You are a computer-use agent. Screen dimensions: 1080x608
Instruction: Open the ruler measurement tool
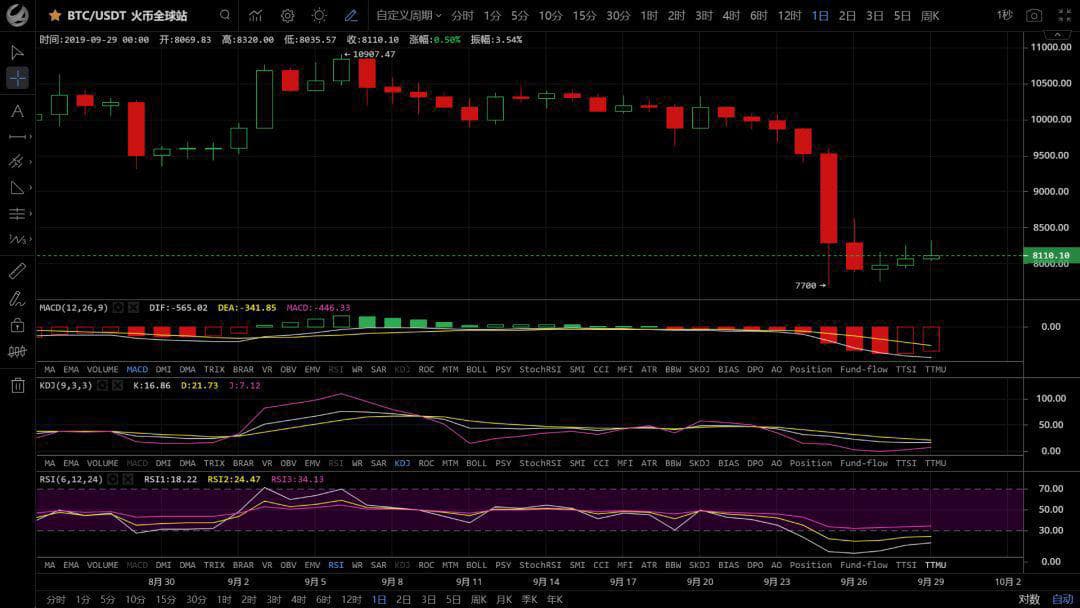(17, 271)
